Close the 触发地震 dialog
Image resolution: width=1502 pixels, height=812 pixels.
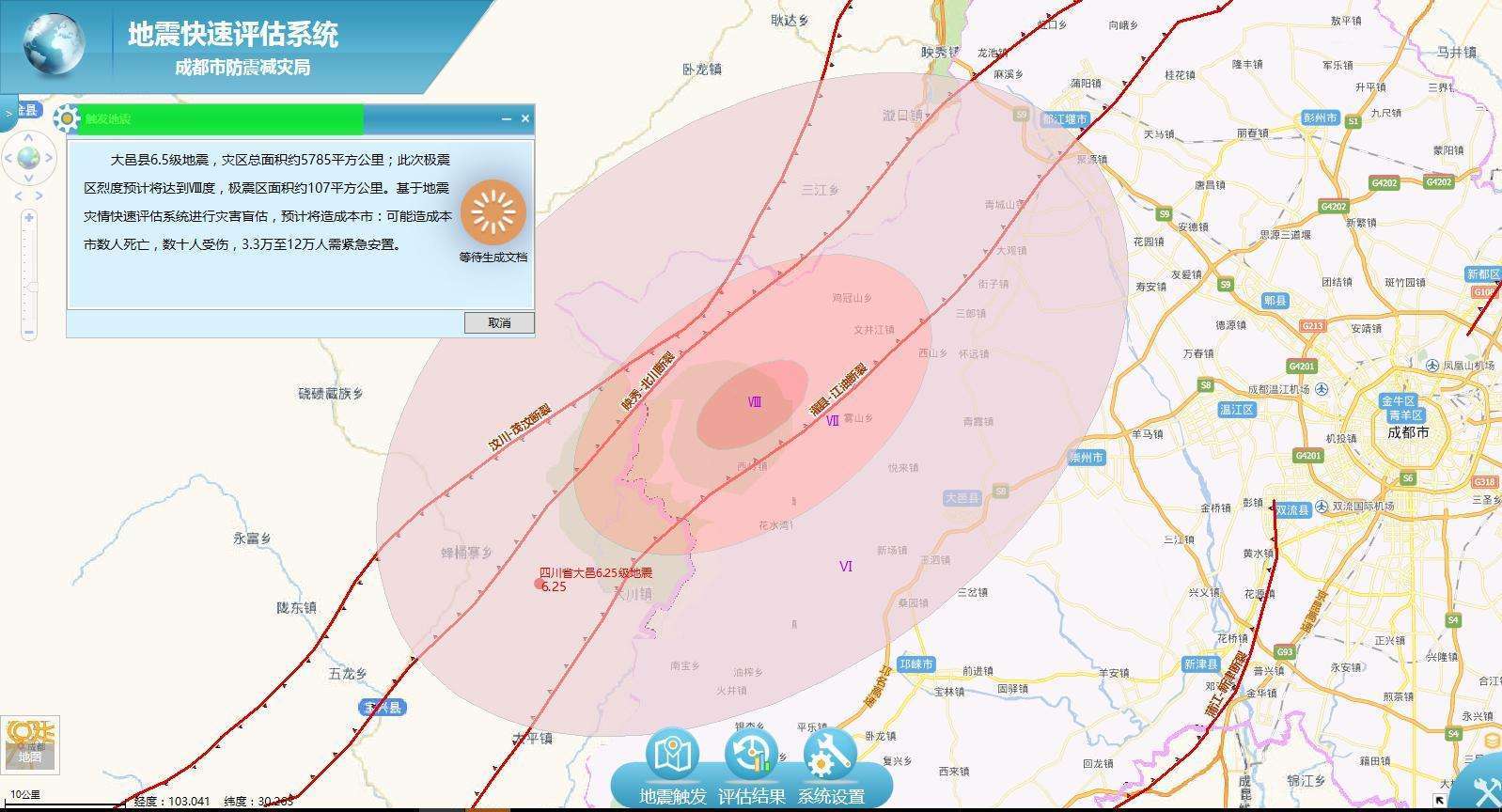tap(525, 118)
